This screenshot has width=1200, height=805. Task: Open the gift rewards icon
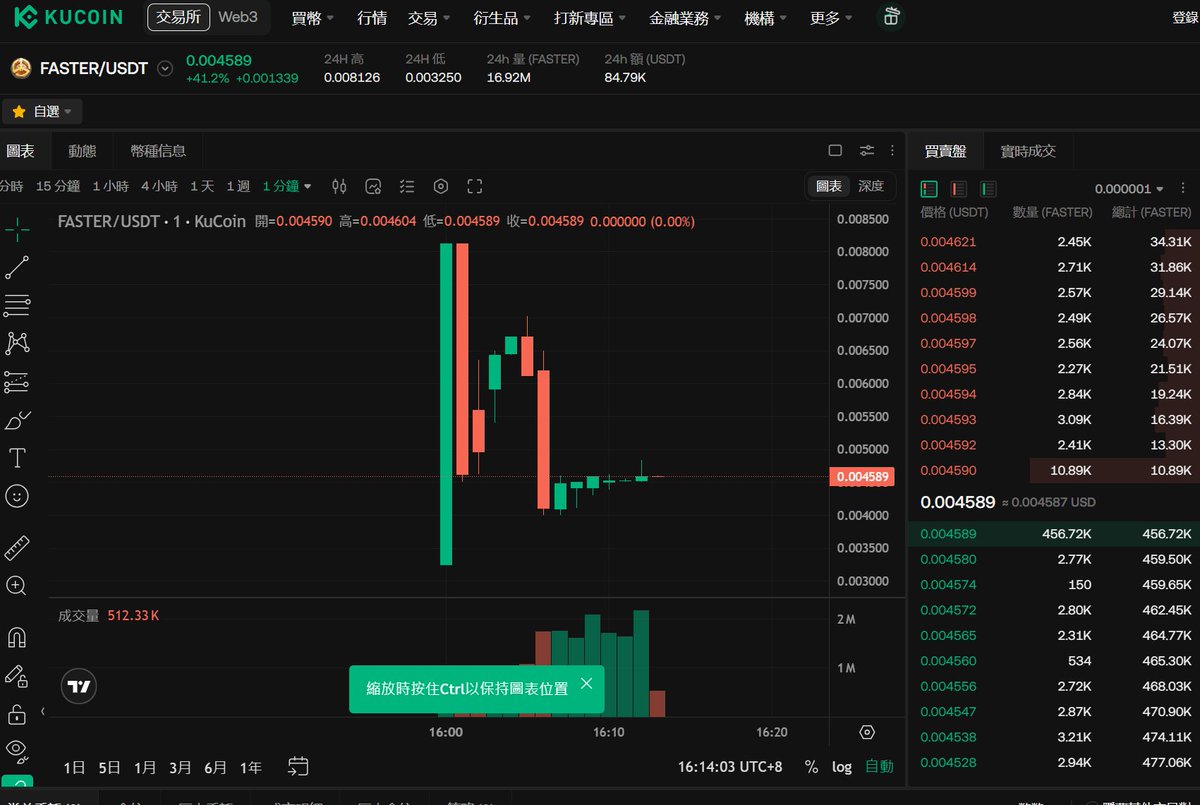pyautogui.click(x=891, y=17)
